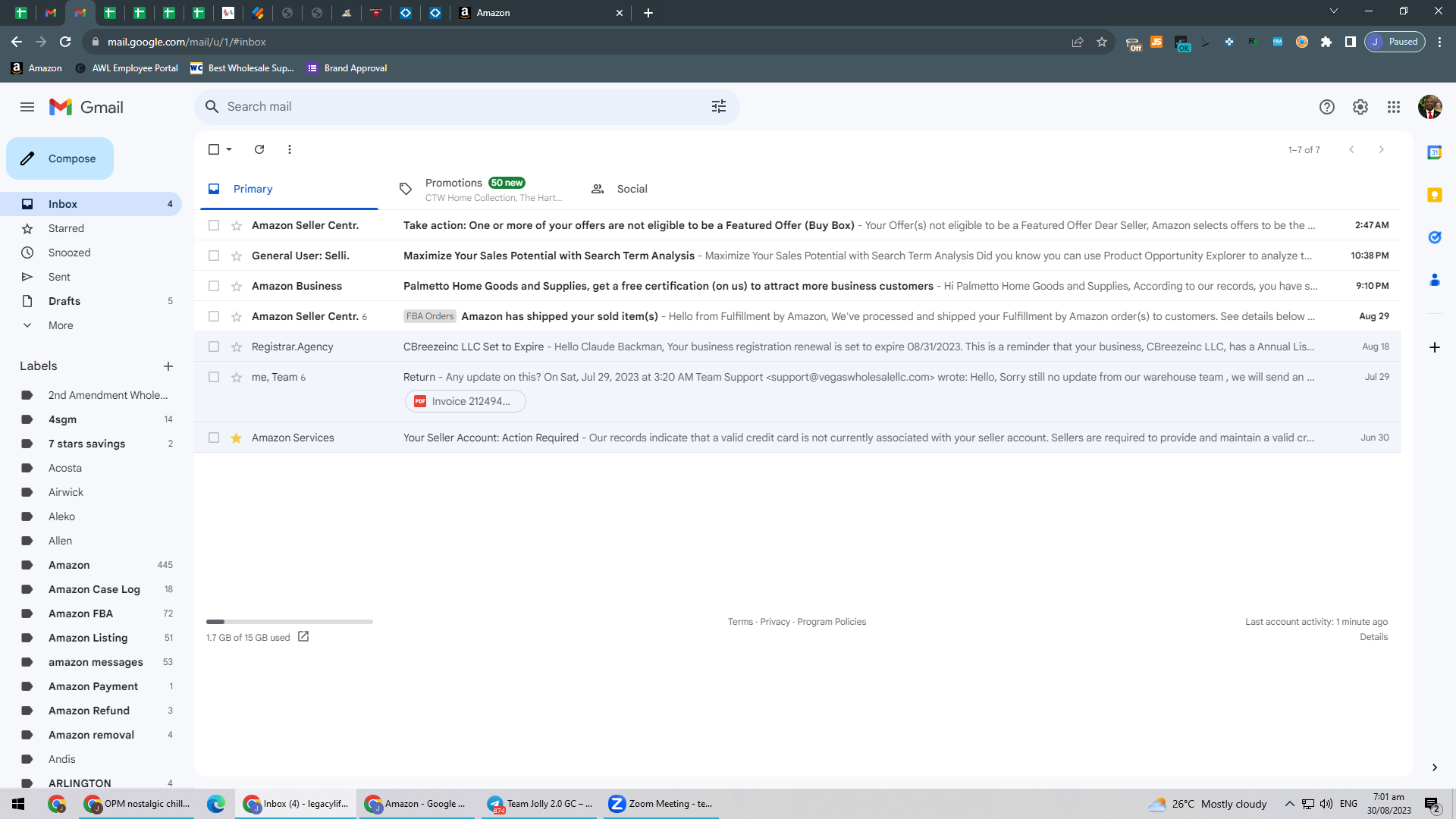Screen dimensions: 1456x819
Task: View account activity Details link
Action: pyautogui.click(x=1373, y=637)
